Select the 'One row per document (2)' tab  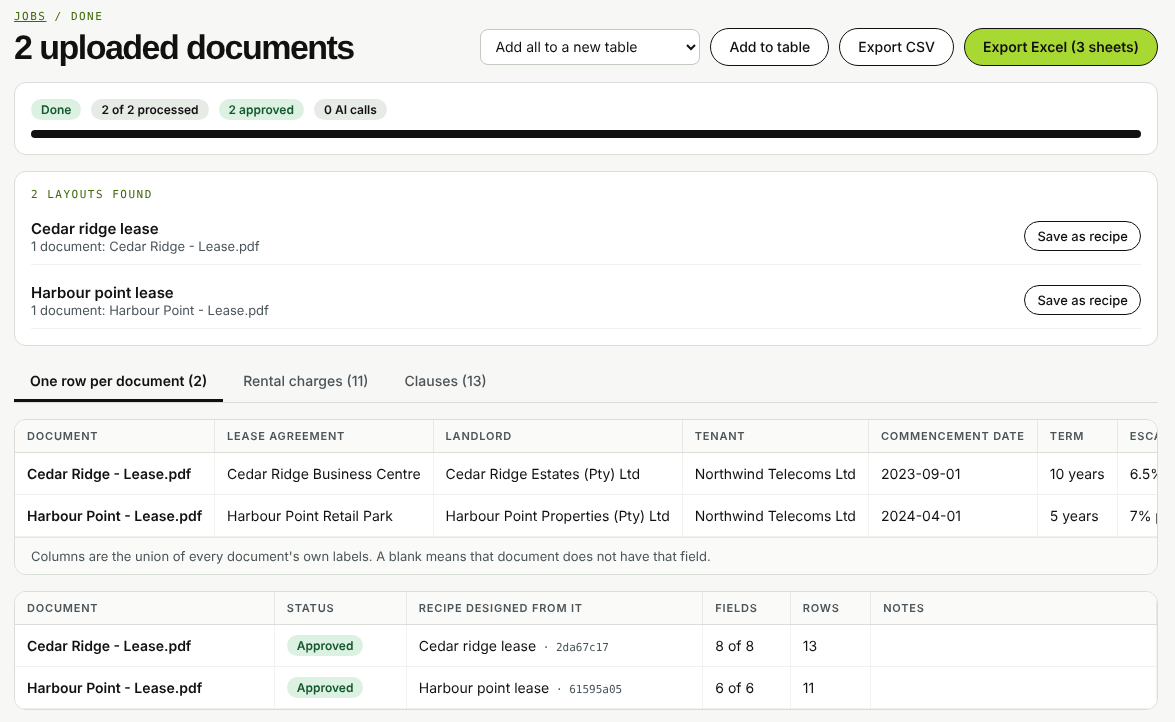[x=118, y=381]
